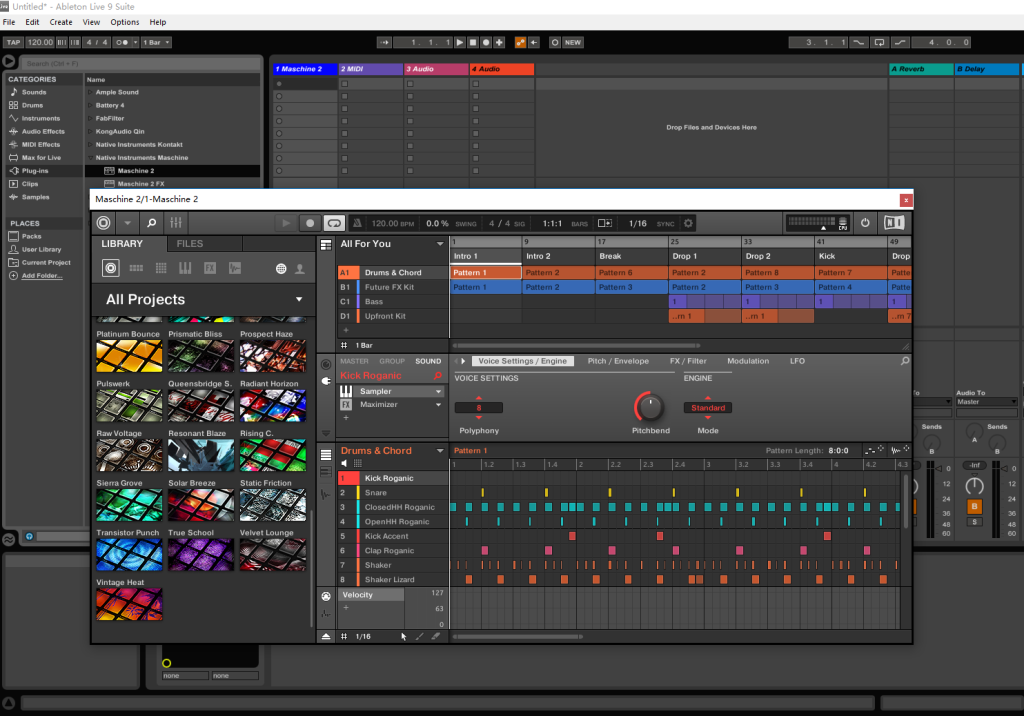Select the pointer edit tool below the velocity lane
The image size is (1024, 716).
click(404, 636)
